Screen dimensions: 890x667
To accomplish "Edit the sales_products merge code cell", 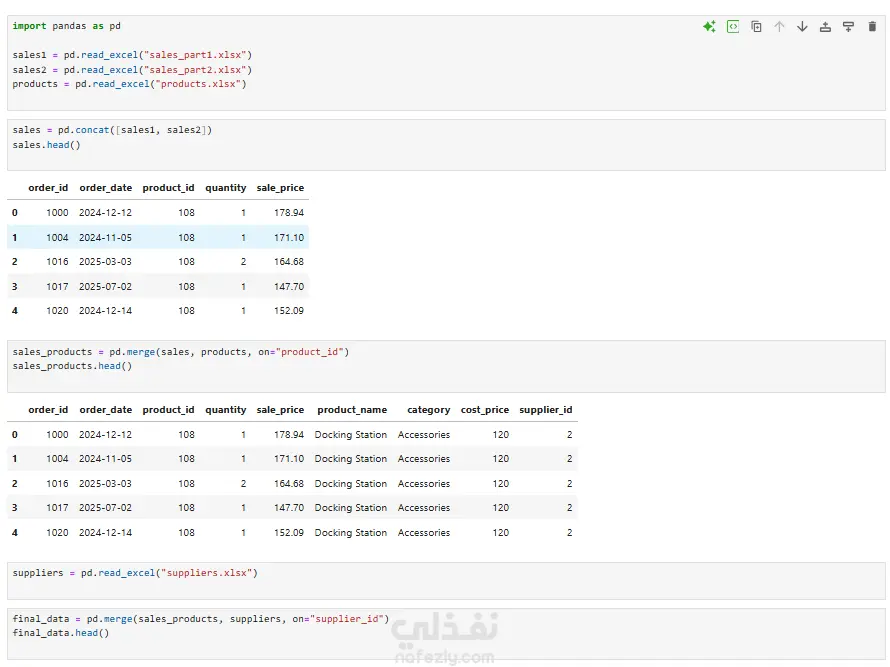I will pos(446,366).
